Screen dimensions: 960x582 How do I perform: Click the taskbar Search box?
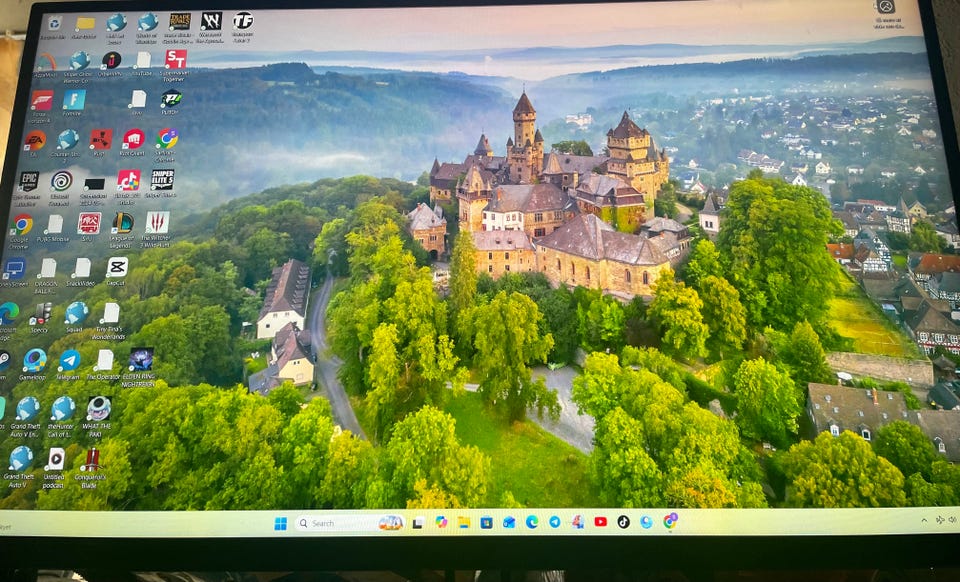click(x=350, y=523)
